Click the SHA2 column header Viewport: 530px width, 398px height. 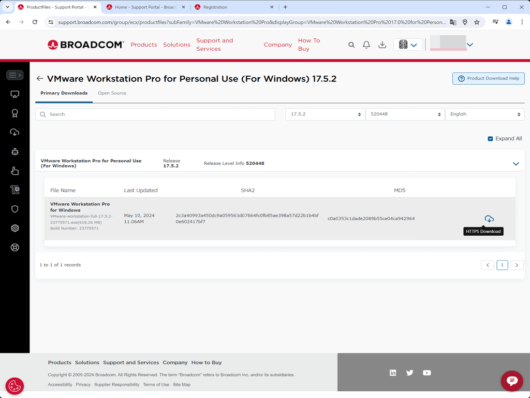point(248,190)
